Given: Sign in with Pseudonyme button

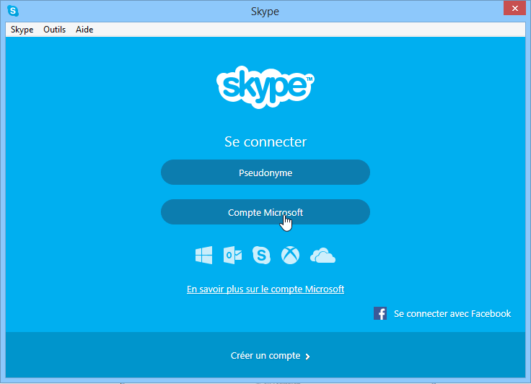Looking at the screenshot, I should point(265,172).
